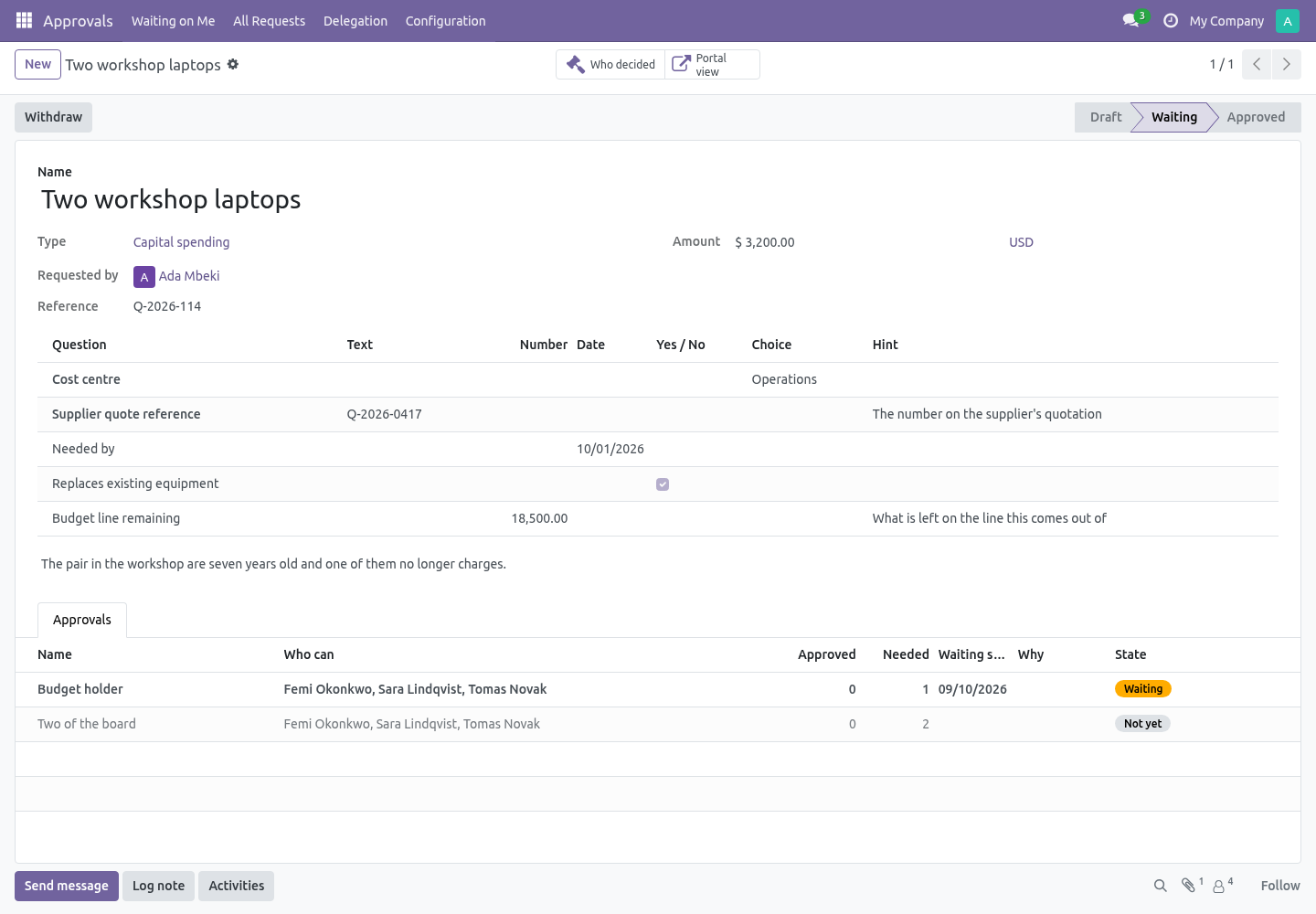Image resolution: width=1316 pixels, height=914 pixels.
Task: Open the activities clock icon
Action: point(1171,20)
